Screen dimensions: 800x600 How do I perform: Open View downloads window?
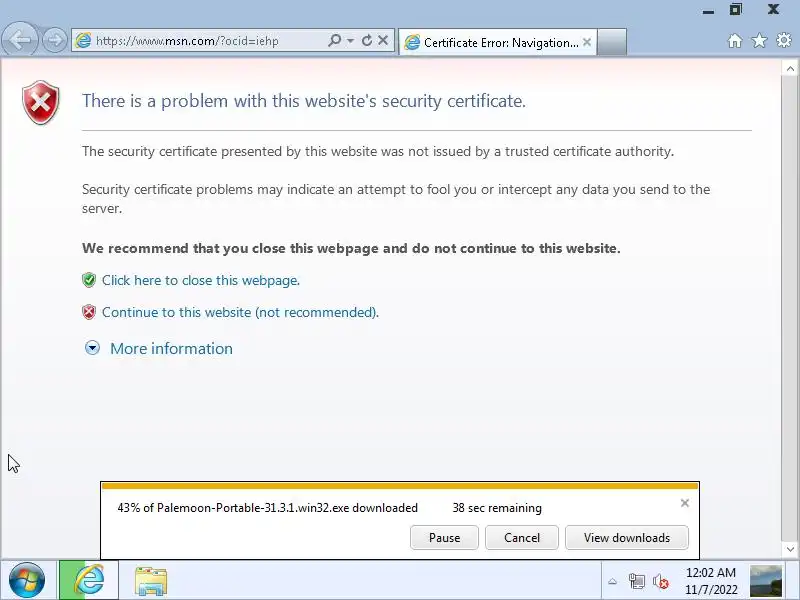point(627,538)
